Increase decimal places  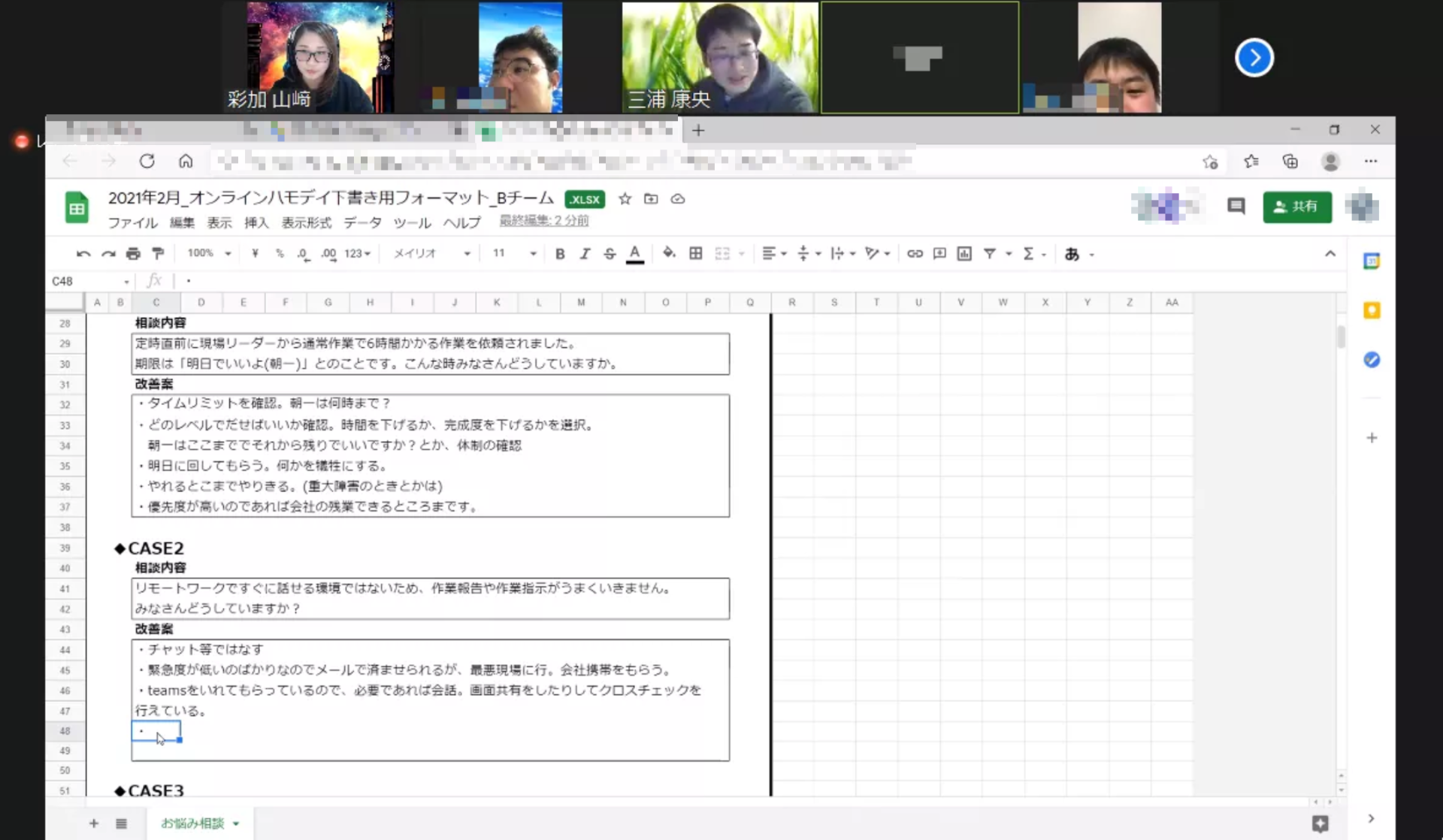tap(328, 254)
